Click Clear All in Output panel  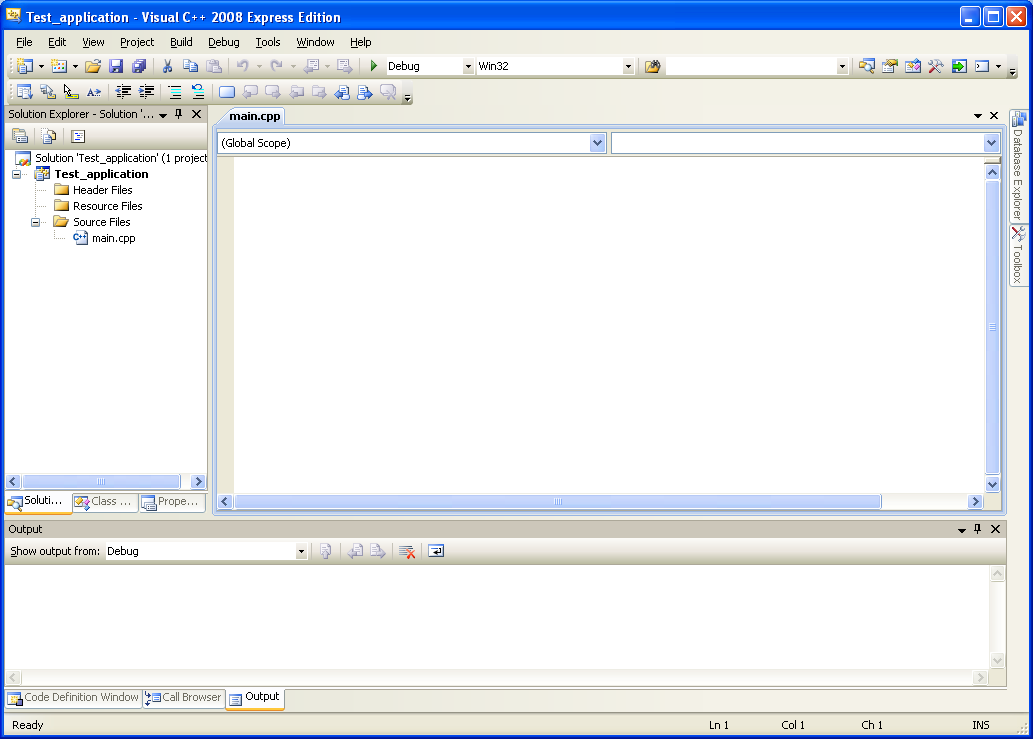point(407,551)
